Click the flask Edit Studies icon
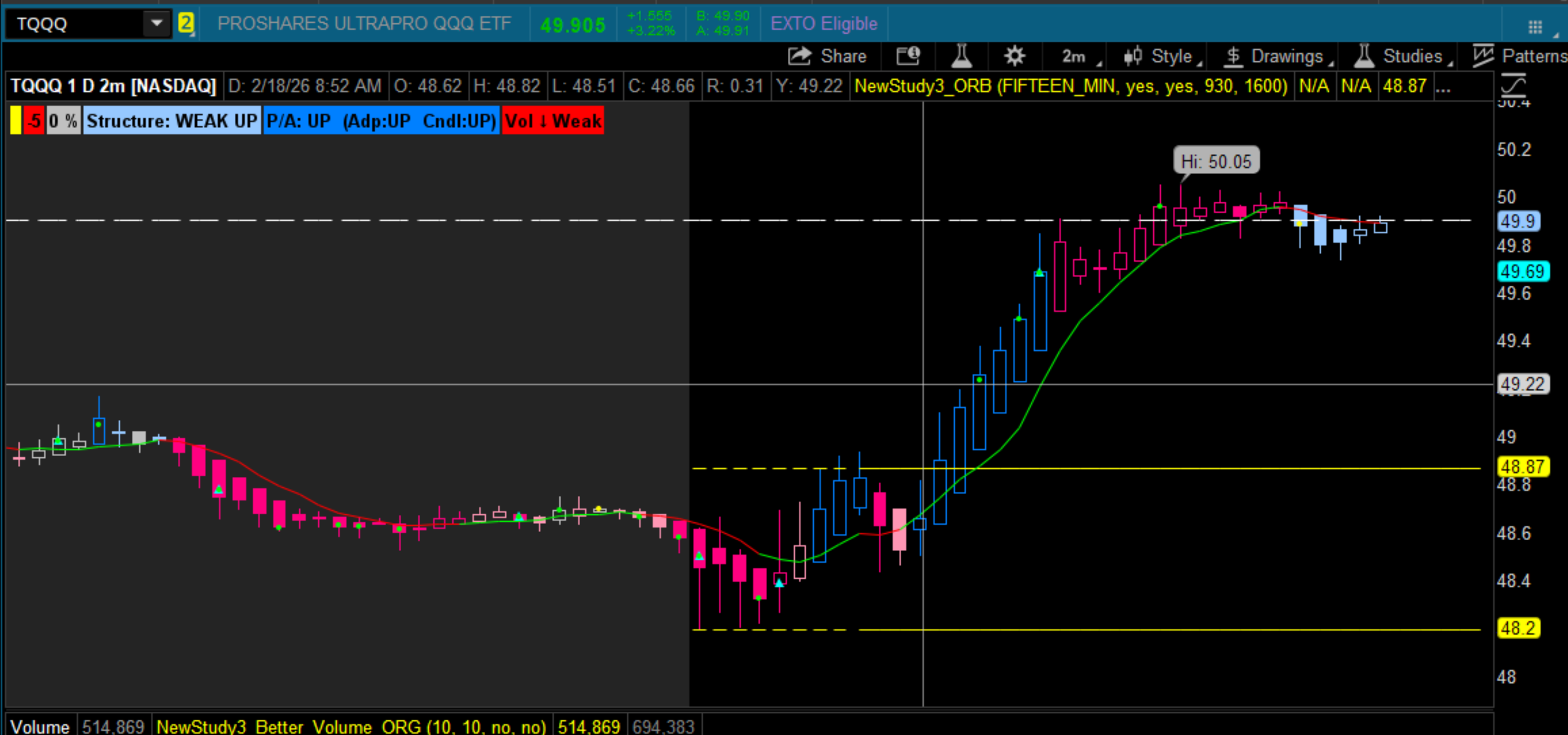Image resolution: width=1568 pixels, height=735 pixels. (961, 56)
